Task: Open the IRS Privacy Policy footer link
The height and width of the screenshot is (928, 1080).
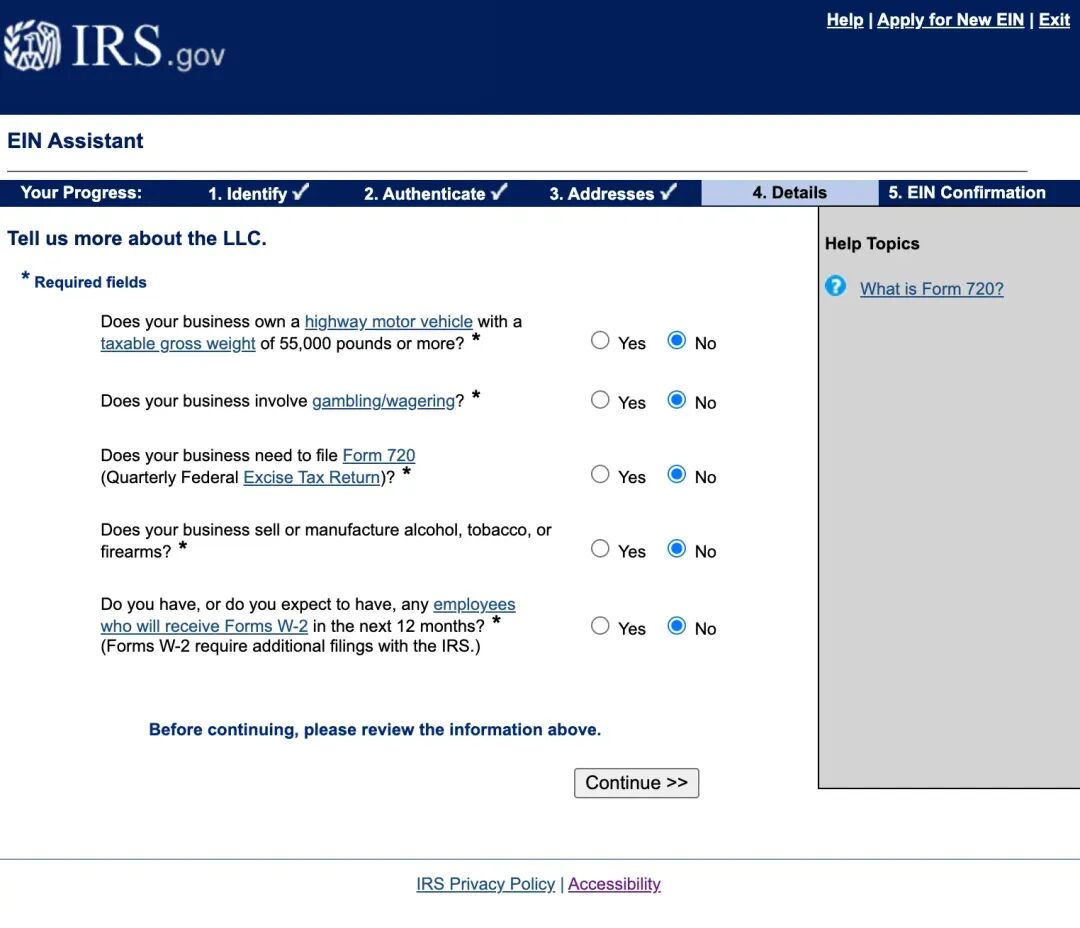Action: tap(485, 884)
